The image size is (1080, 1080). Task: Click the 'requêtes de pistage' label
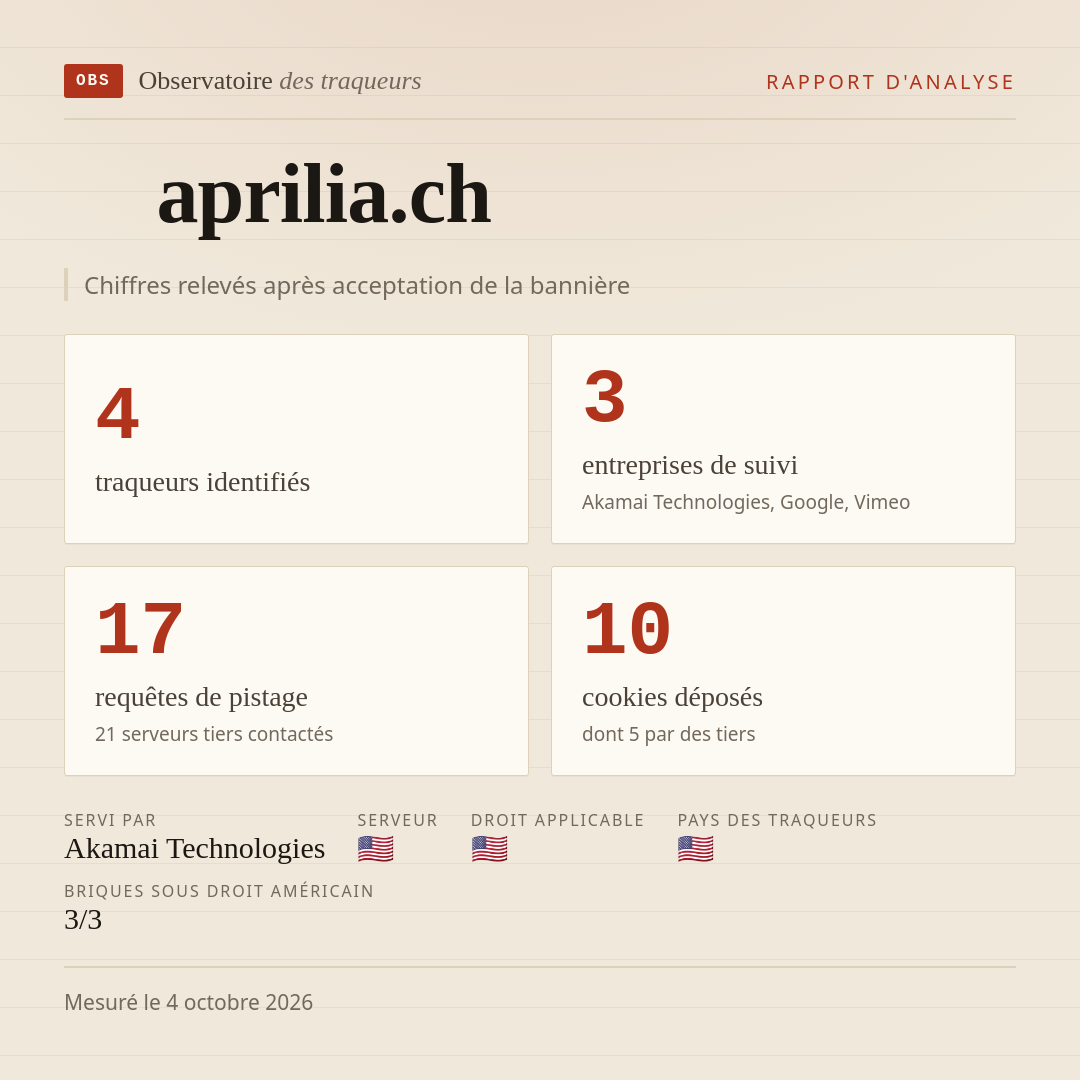pyautogui.click(x=201, y=697)
